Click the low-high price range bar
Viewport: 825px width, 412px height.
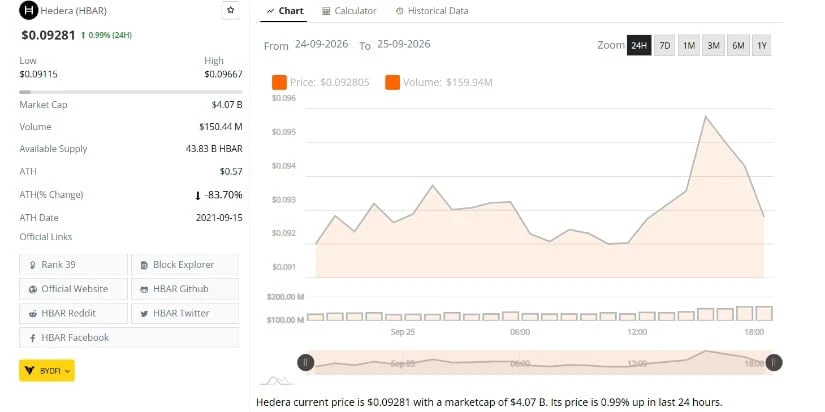[x=131, y=92]
